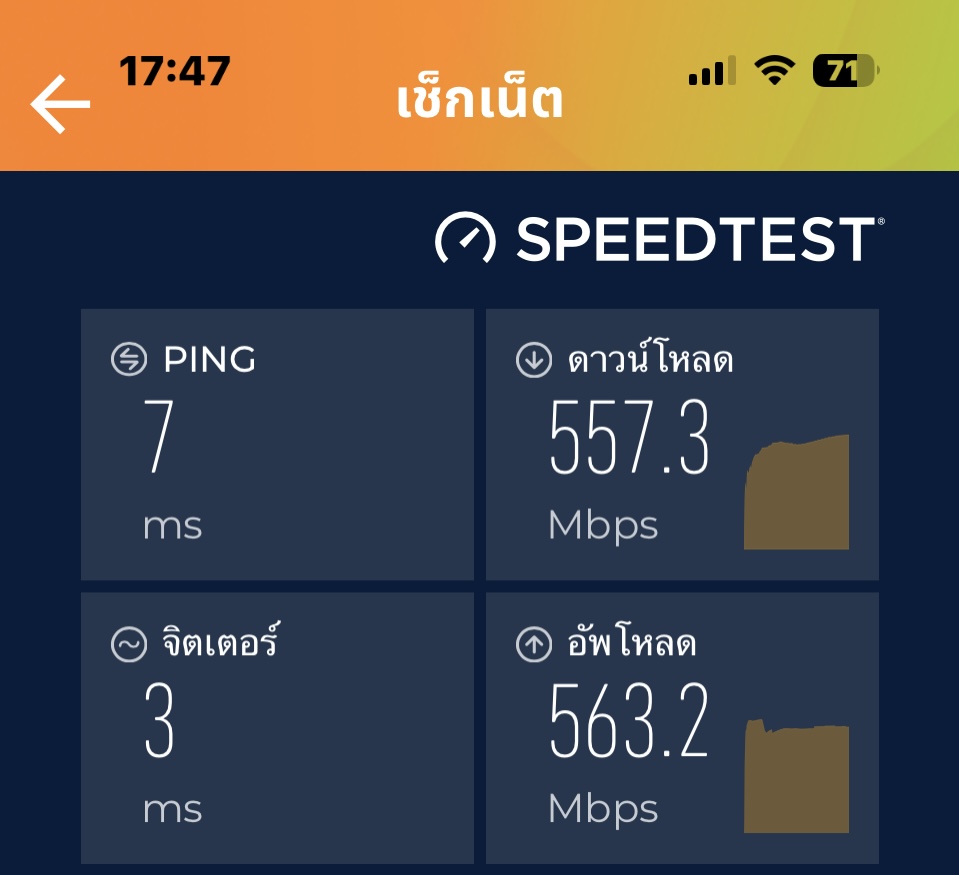
Task: Click the 17:47 clock
Action: tap(174, 70)
